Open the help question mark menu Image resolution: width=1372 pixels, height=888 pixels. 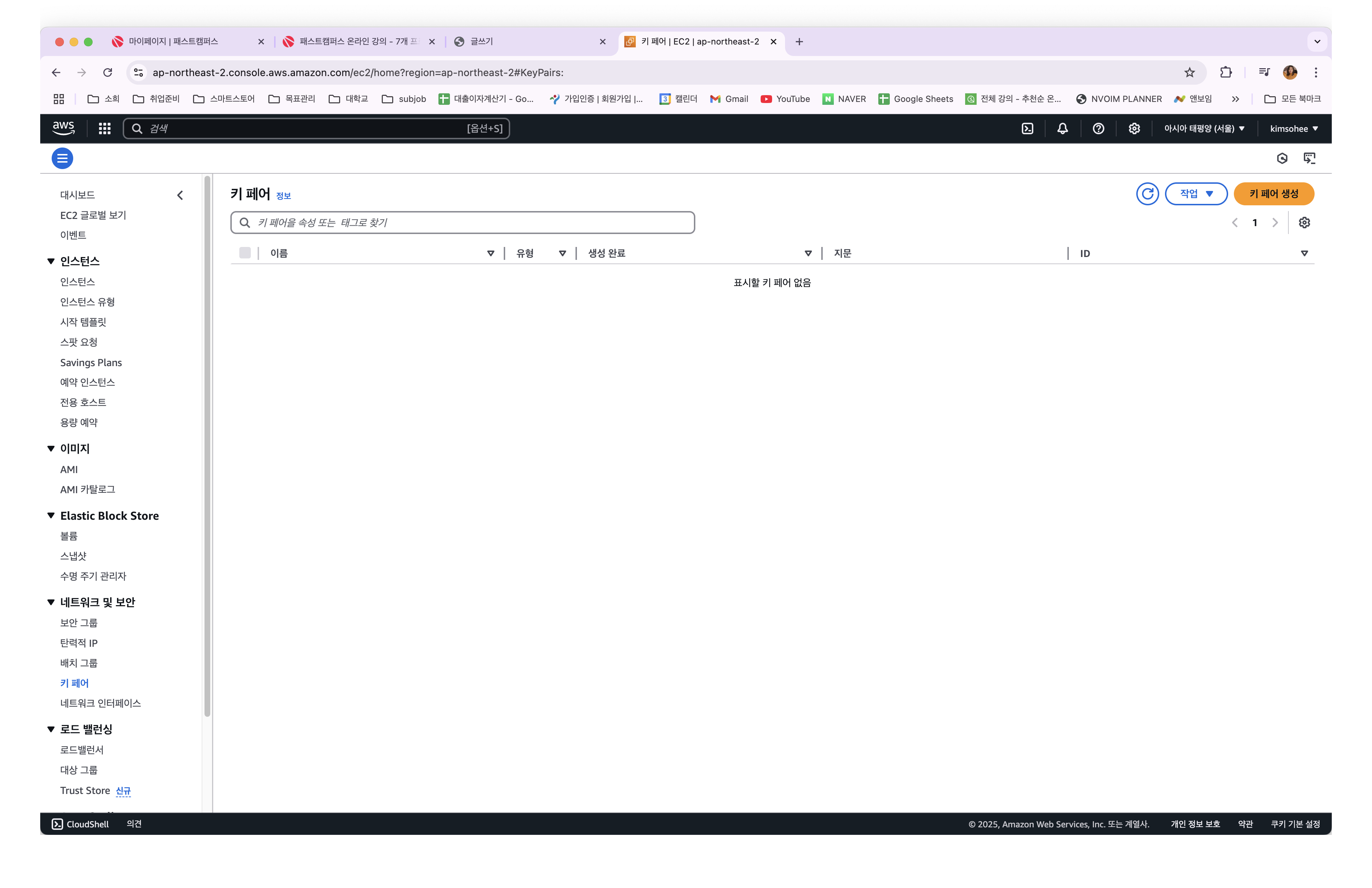point(1098,128)
